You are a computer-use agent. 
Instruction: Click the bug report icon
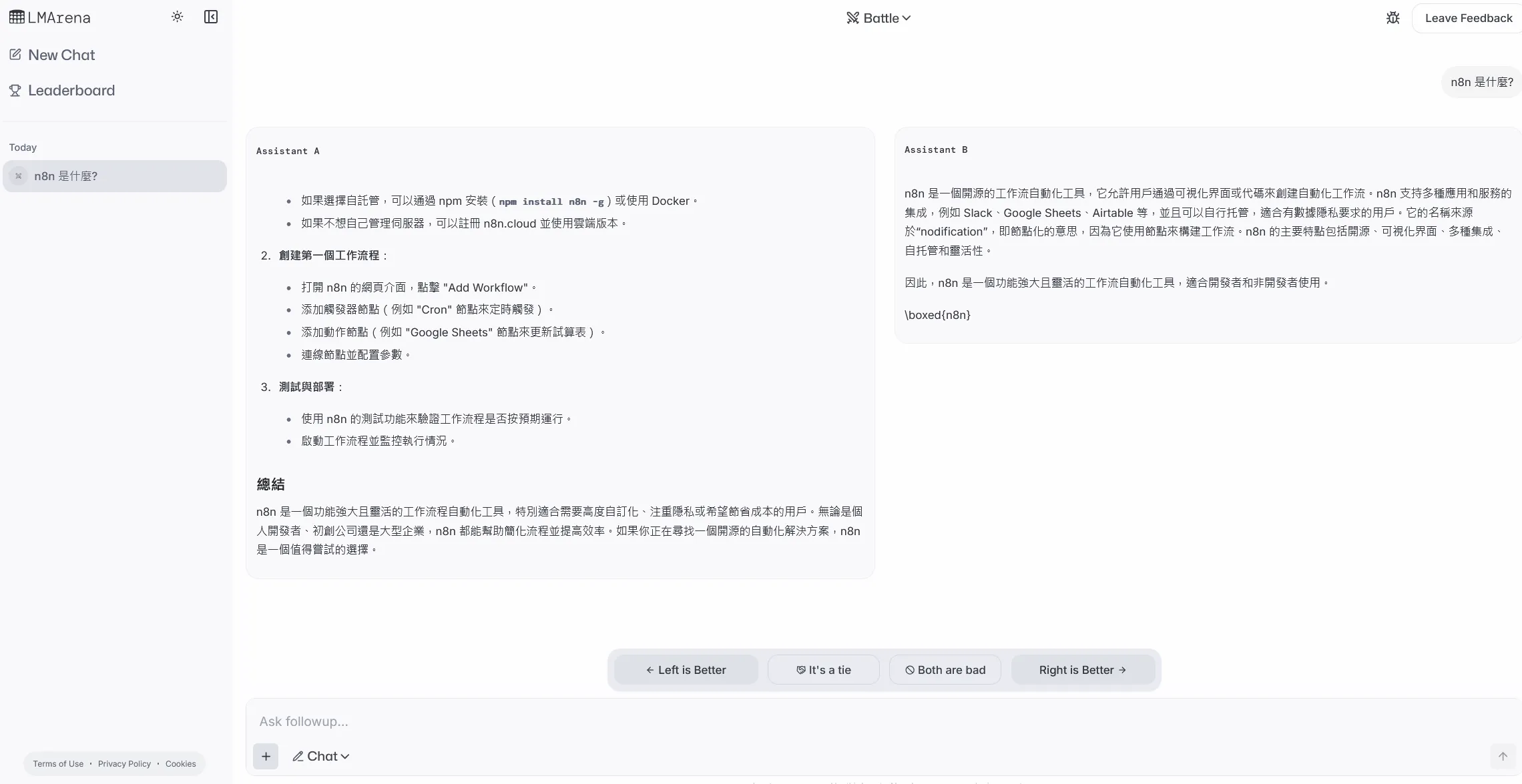click(x=1392, y=18)
